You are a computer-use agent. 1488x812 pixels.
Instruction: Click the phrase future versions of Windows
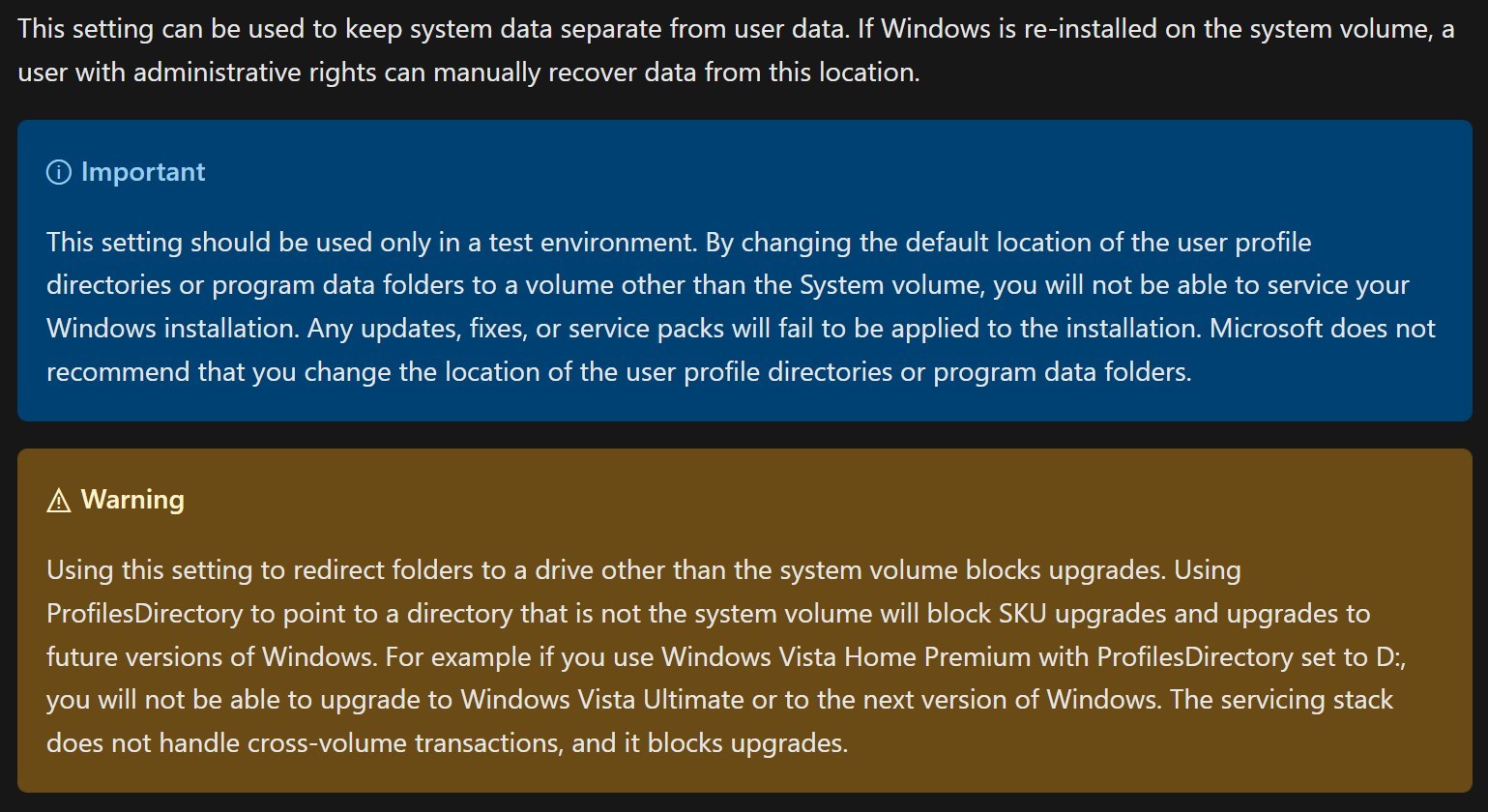click(x=210, y=657)
